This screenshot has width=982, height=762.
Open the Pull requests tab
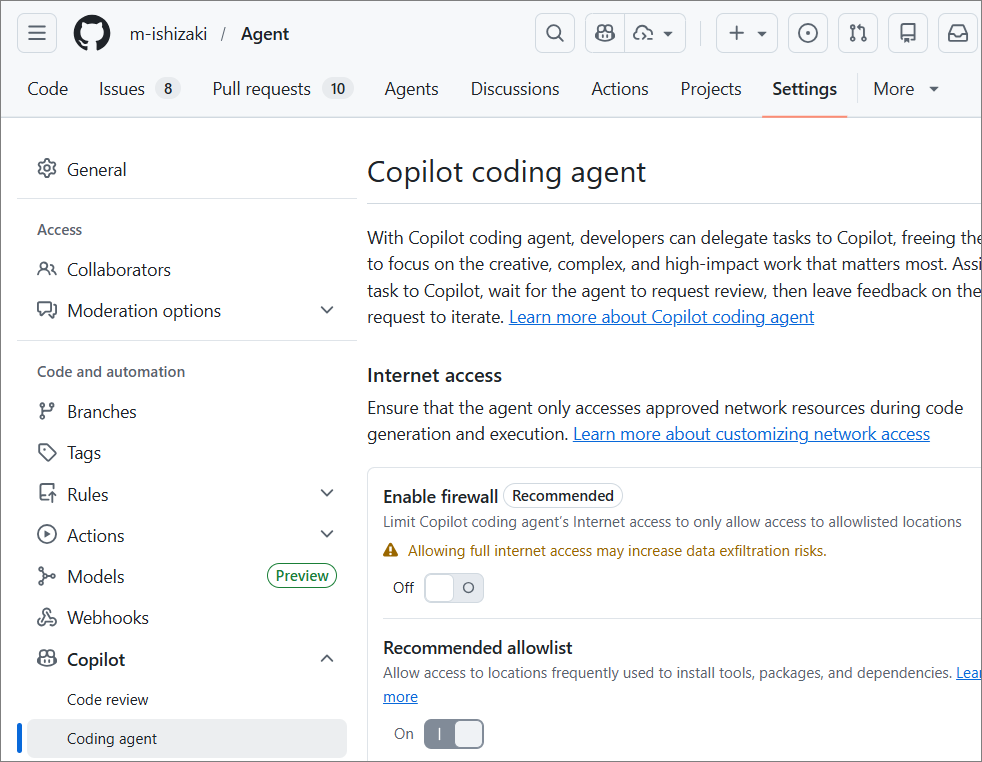click(x=282, y=89)
